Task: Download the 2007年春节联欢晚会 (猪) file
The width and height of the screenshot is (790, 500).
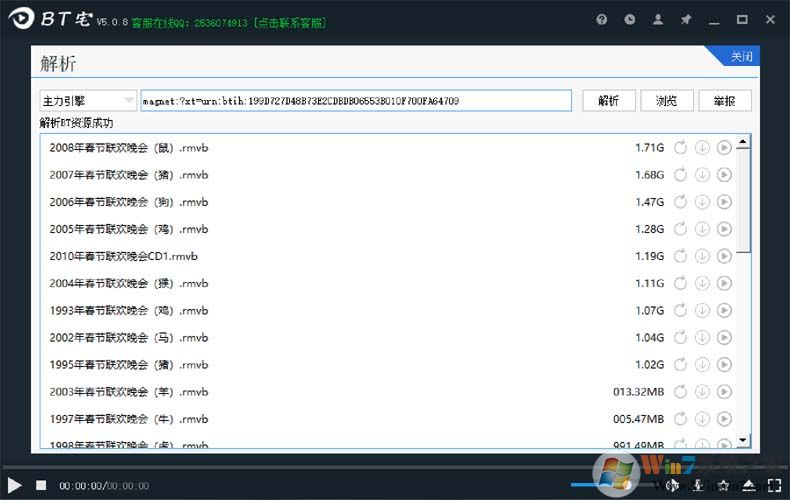Action: point(702,175)
